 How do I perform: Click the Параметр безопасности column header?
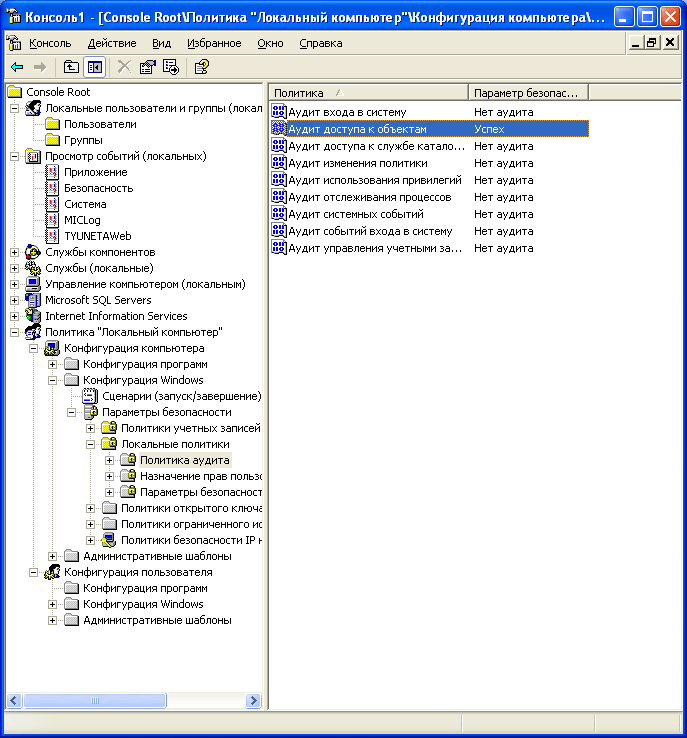click(527, 92)
